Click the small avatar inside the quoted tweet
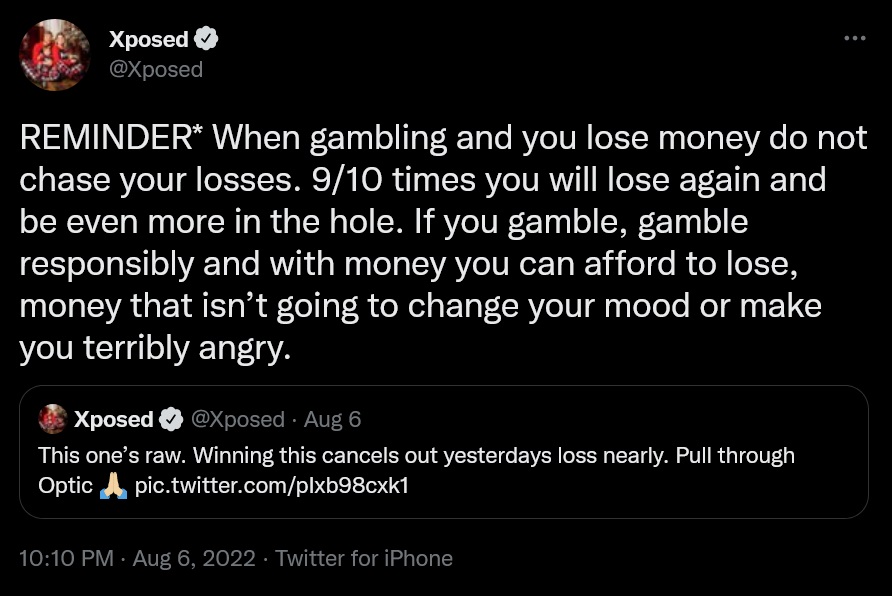This screenshot has width=892, height=596. (52, 419)
